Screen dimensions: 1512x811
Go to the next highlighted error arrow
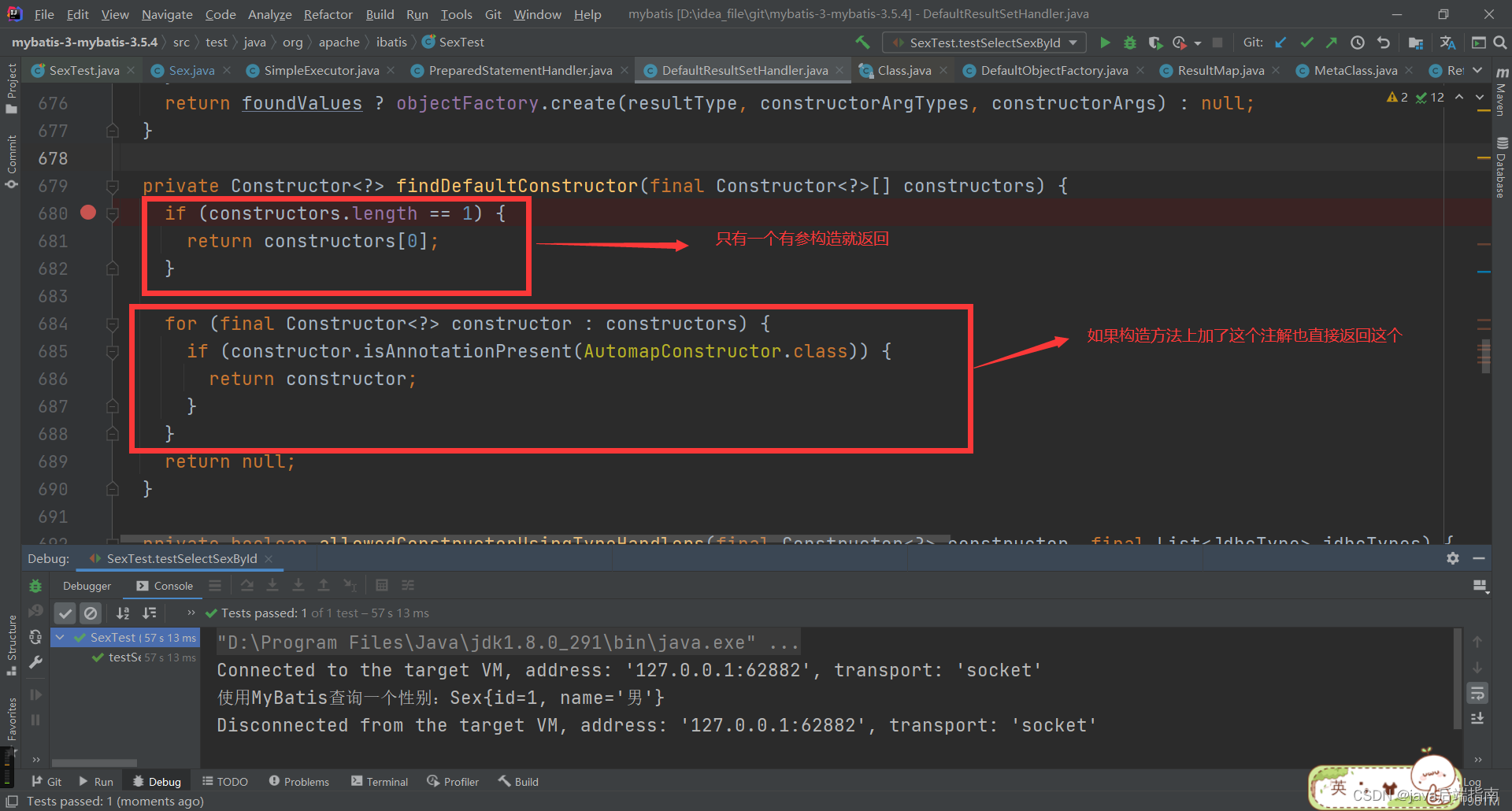click(x=1479, y=98)
